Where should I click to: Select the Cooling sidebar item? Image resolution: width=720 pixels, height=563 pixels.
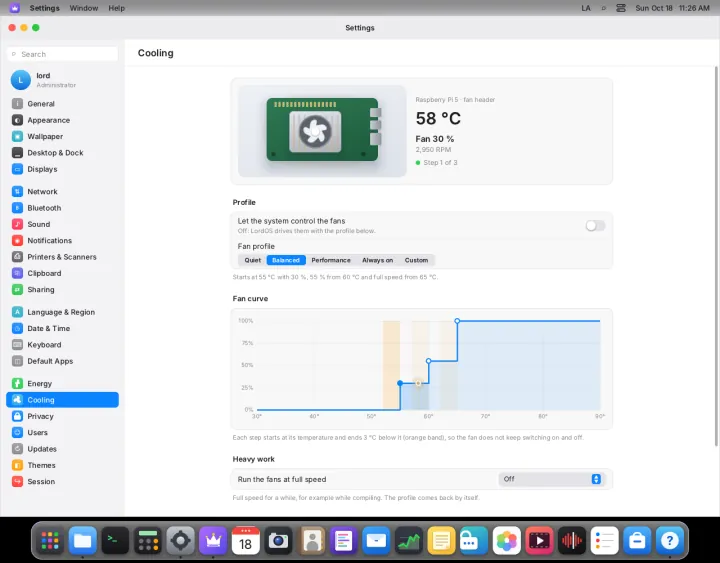62,400
